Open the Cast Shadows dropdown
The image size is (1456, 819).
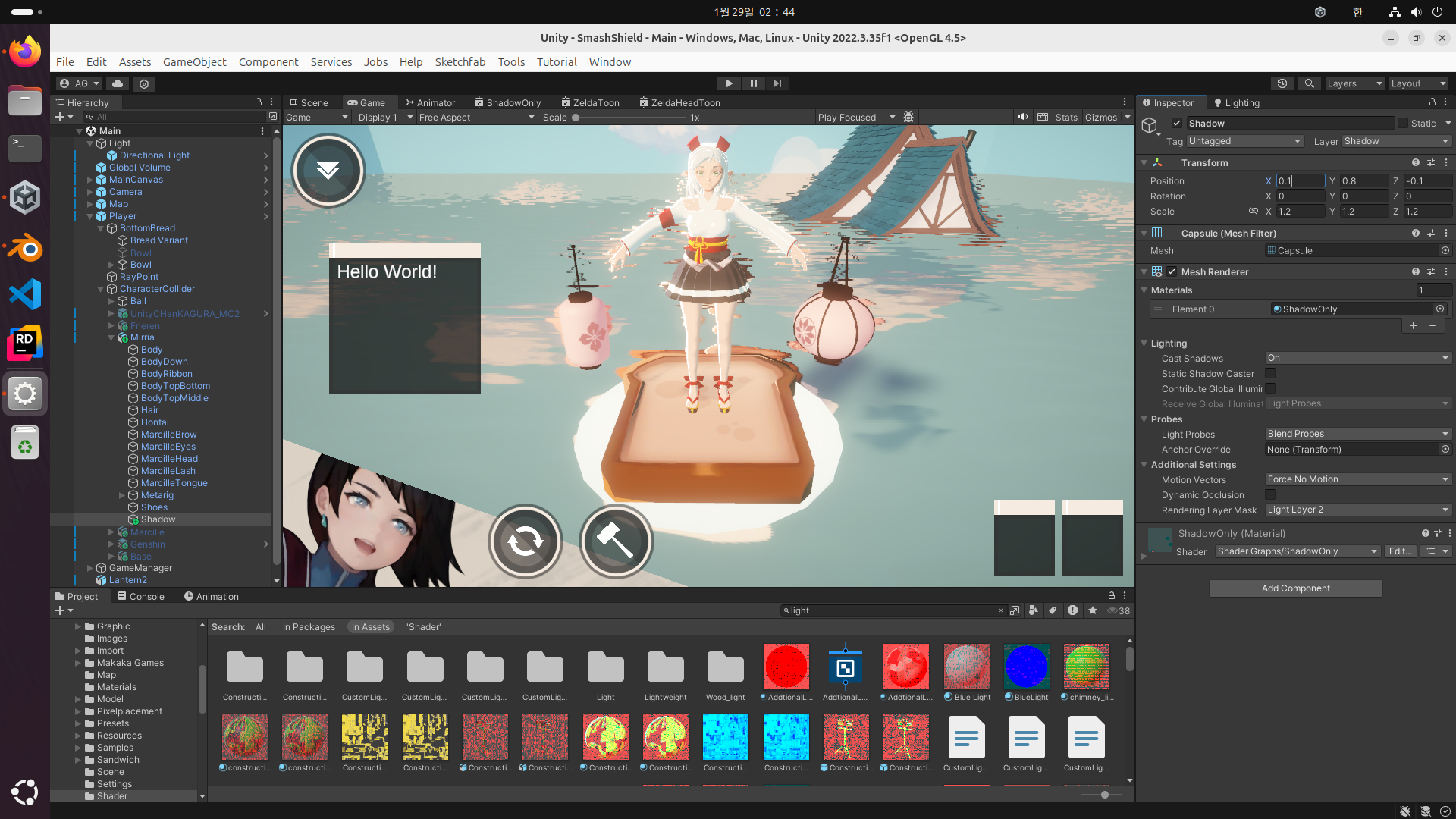point(1358,358)
